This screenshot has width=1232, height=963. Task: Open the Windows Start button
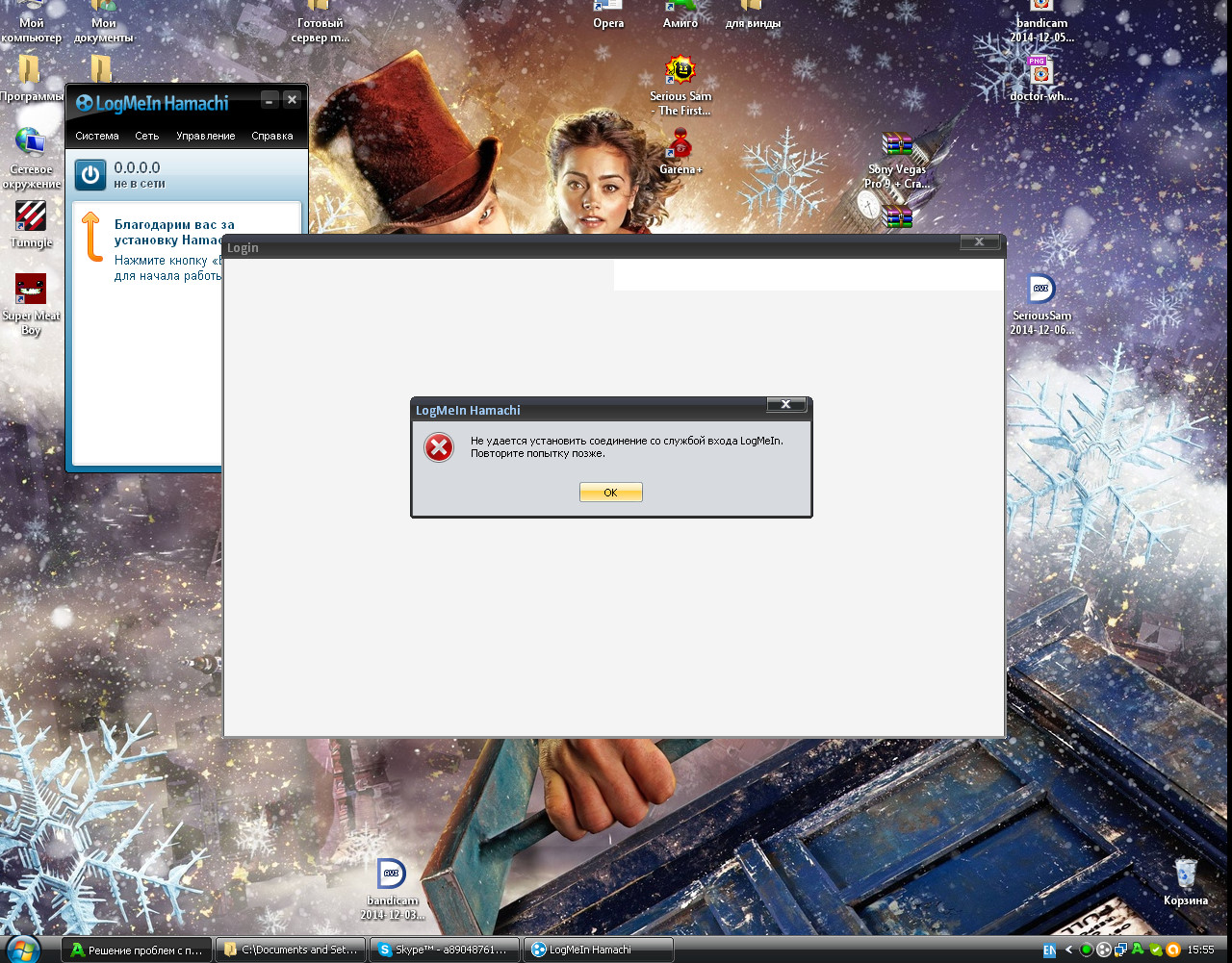tap(21, 950)
